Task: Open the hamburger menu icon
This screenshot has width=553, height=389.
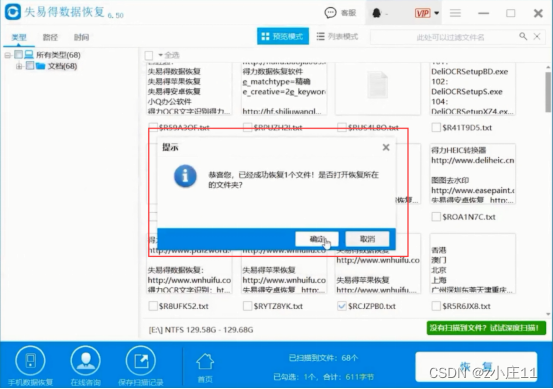Action: coord(455,13)
